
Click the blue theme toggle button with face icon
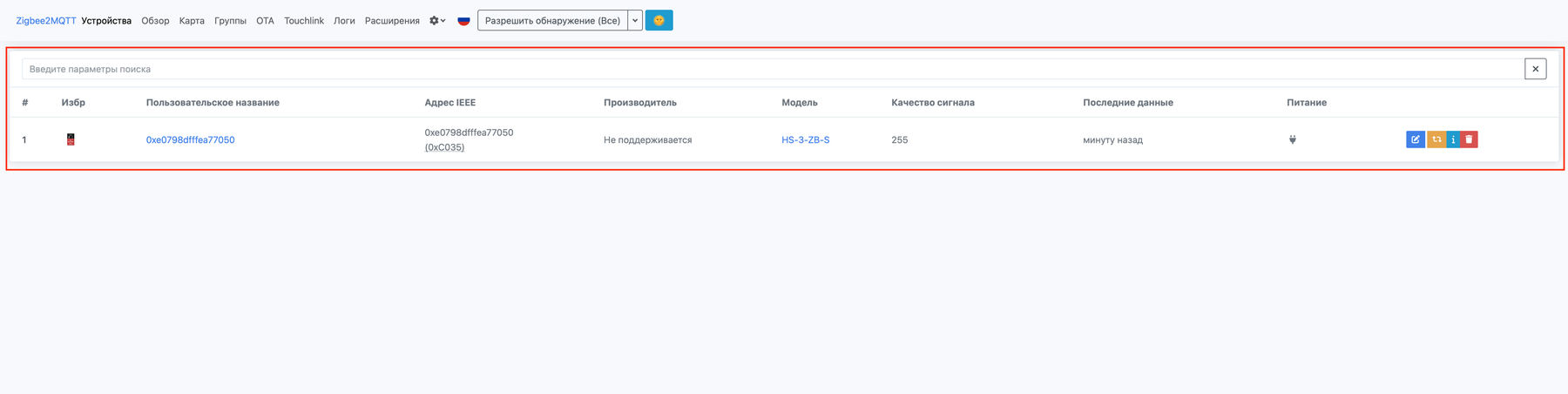click(659, 20)
